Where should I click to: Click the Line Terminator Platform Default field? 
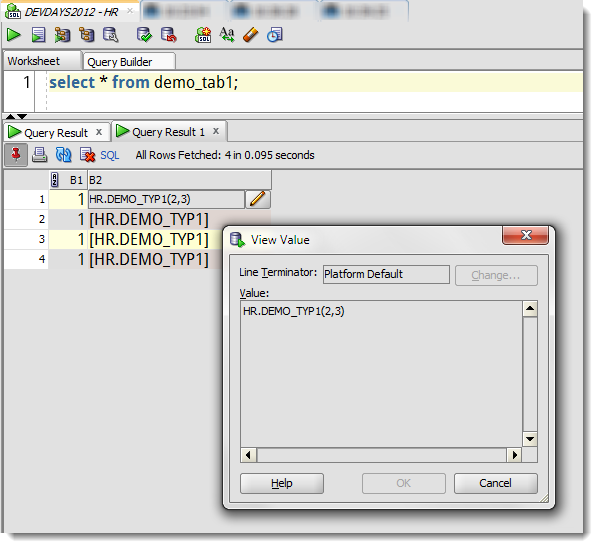click(386, 274)
